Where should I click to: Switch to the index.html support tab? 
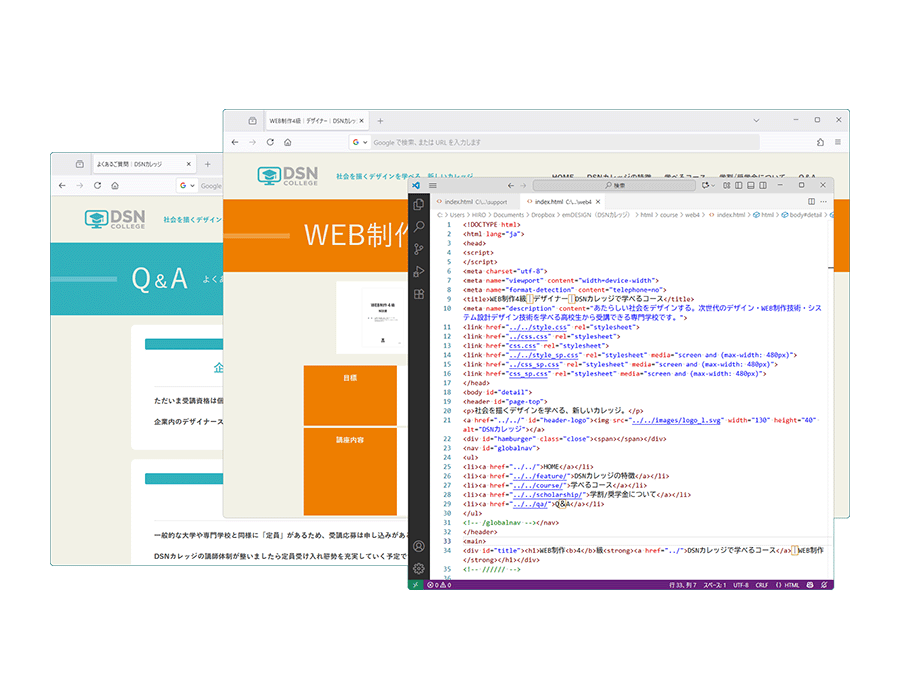(474, 201)
